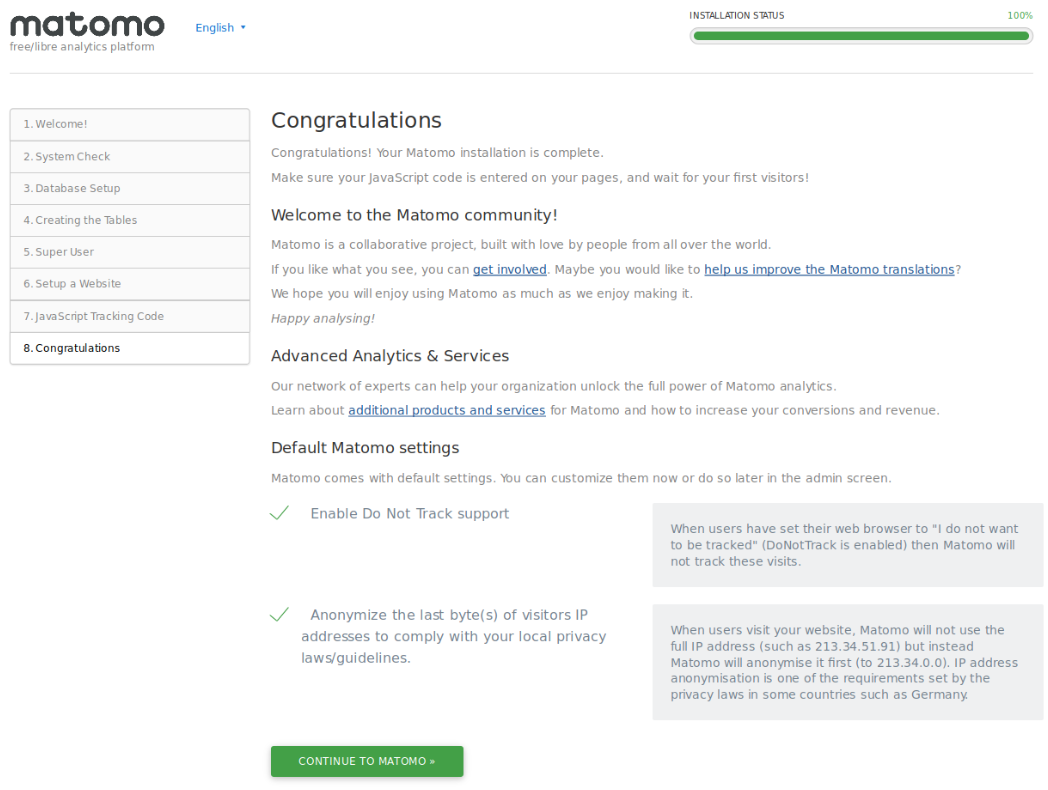Open the English language dropdown
This screenshot has height=790, width=1048.
coord(220,28)
